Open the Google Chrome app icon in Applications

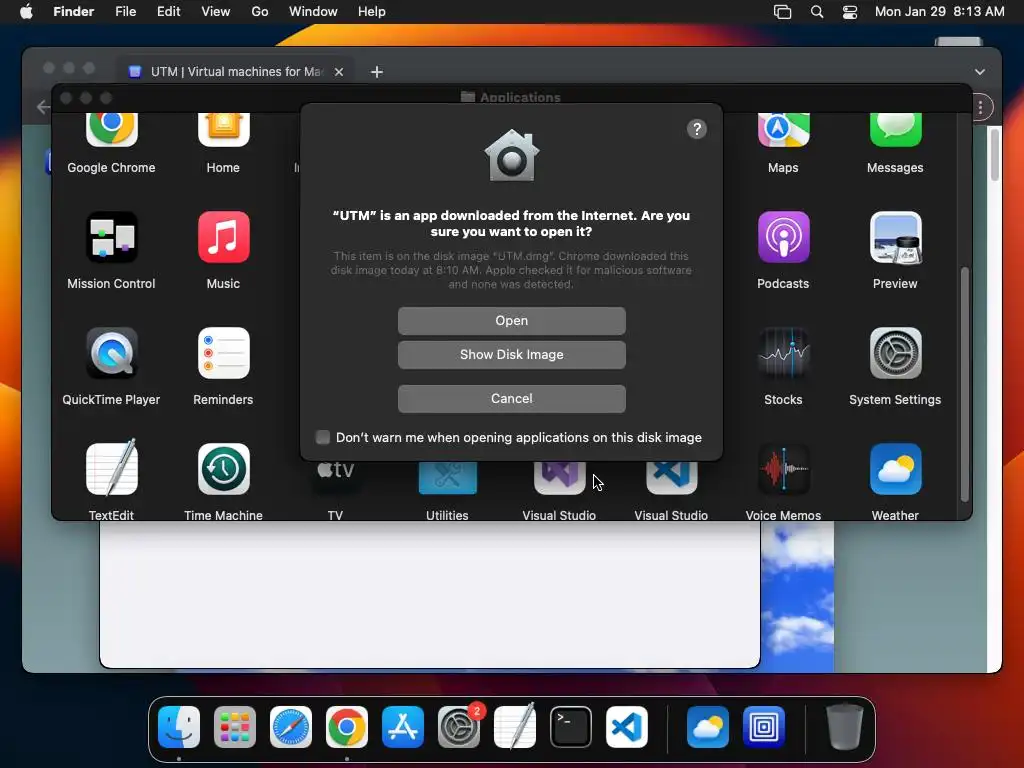click(x=112, y=130)
